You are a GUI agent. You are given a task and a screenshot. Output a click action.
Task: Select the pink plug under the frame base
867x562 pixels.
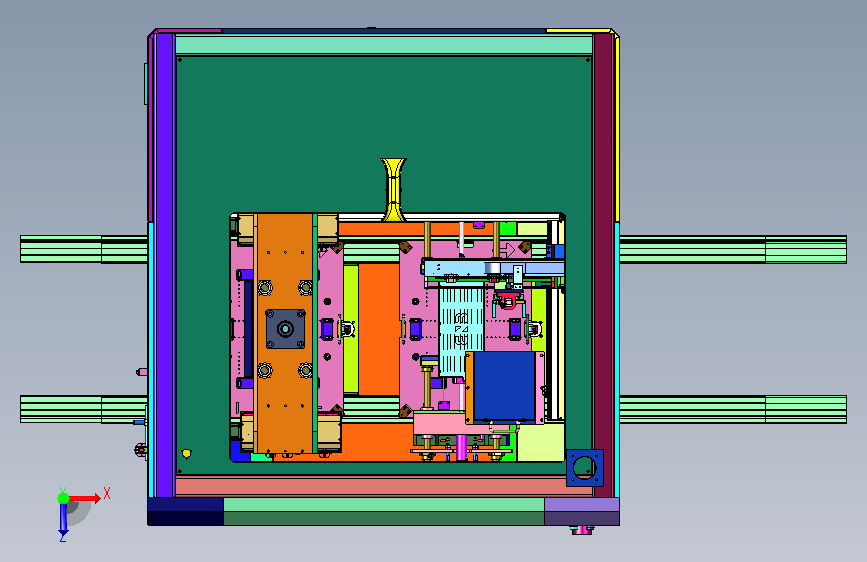[x=582, y=530]
